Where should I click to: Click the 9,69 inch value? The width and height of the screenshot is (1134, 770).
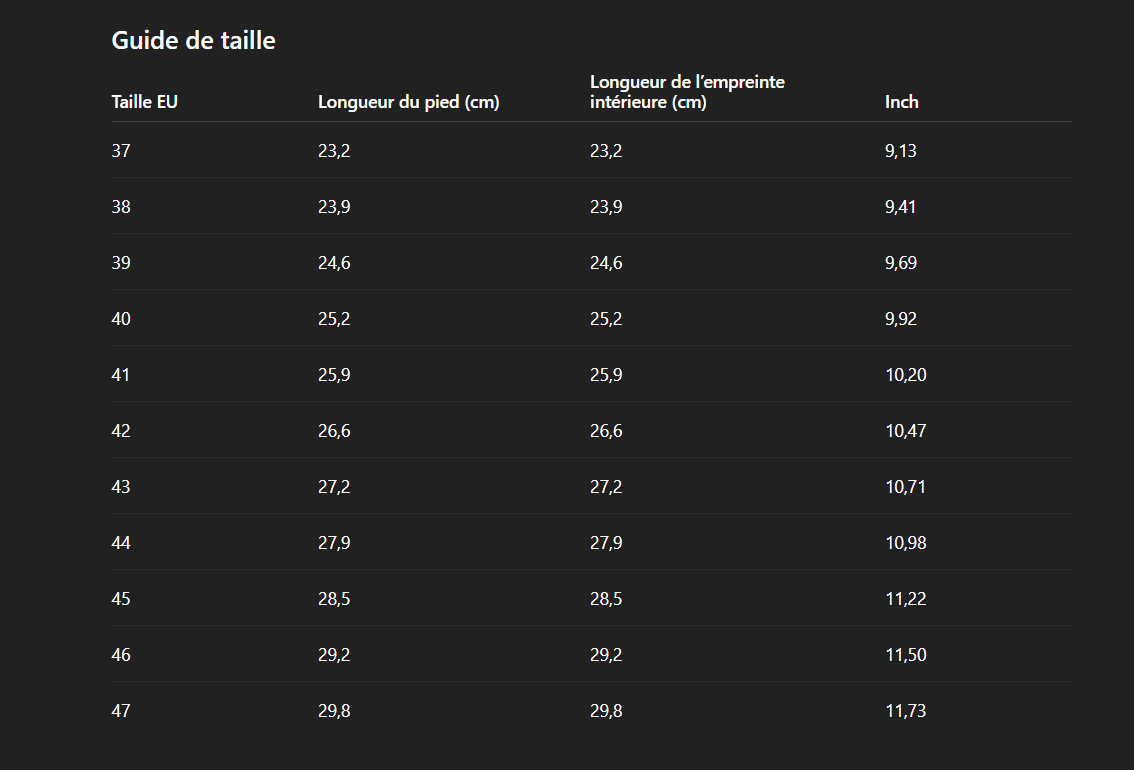[x=900, y=263]
